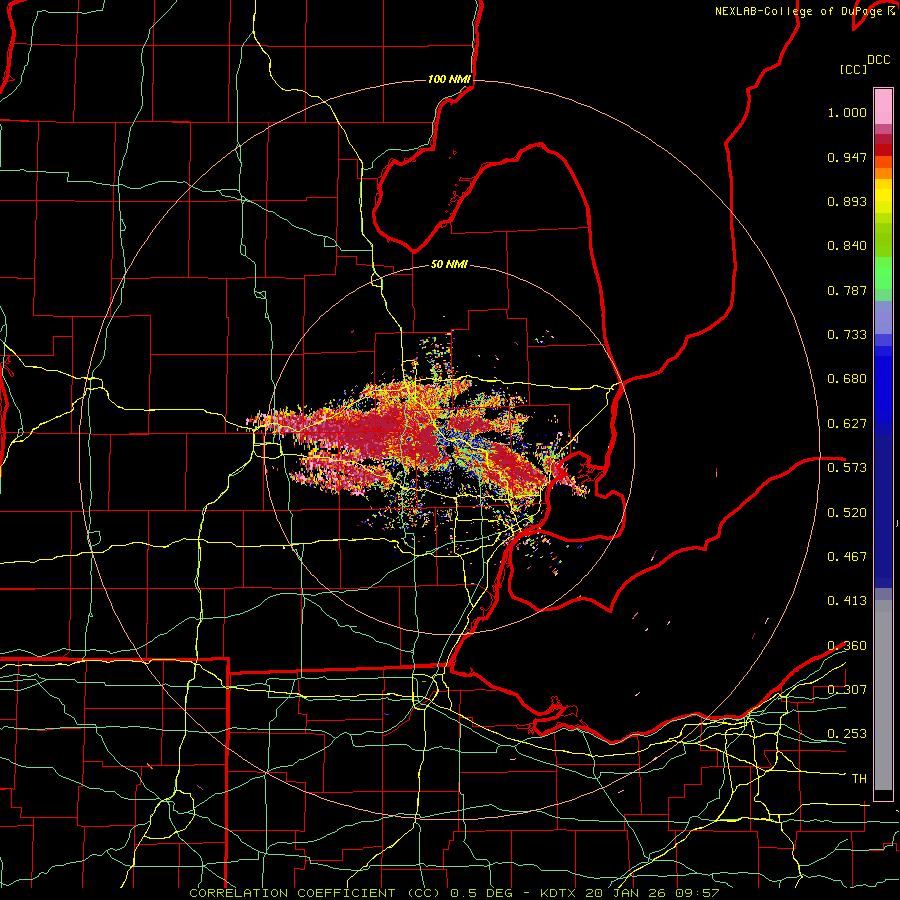The image size is (900, 900).
Task: Click the 09:57 timestamp text
Action: 697,893
